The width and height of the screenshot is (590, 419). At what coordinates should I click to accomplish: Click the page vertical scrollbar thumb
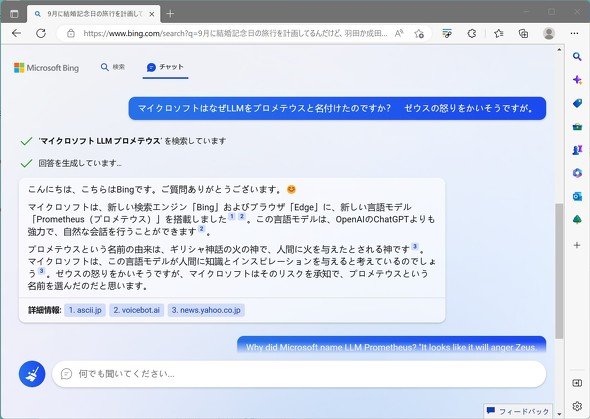(560, 271)
